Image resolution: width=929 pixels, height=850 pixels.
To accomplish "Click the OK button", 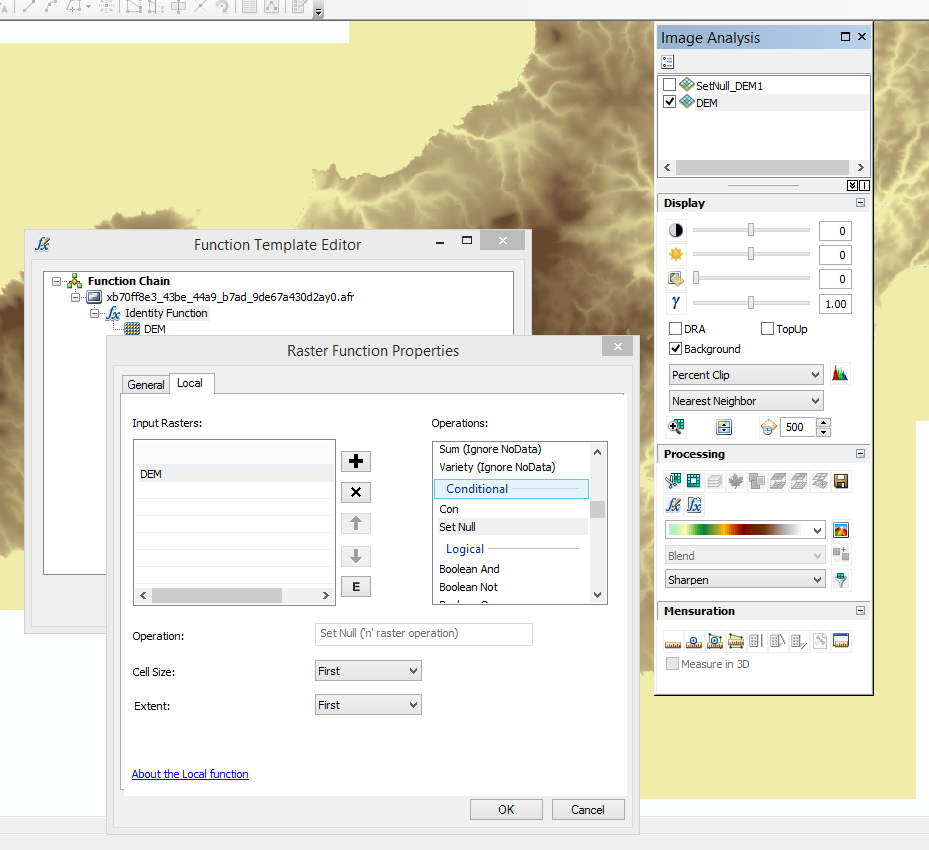I will pos(506,810).
